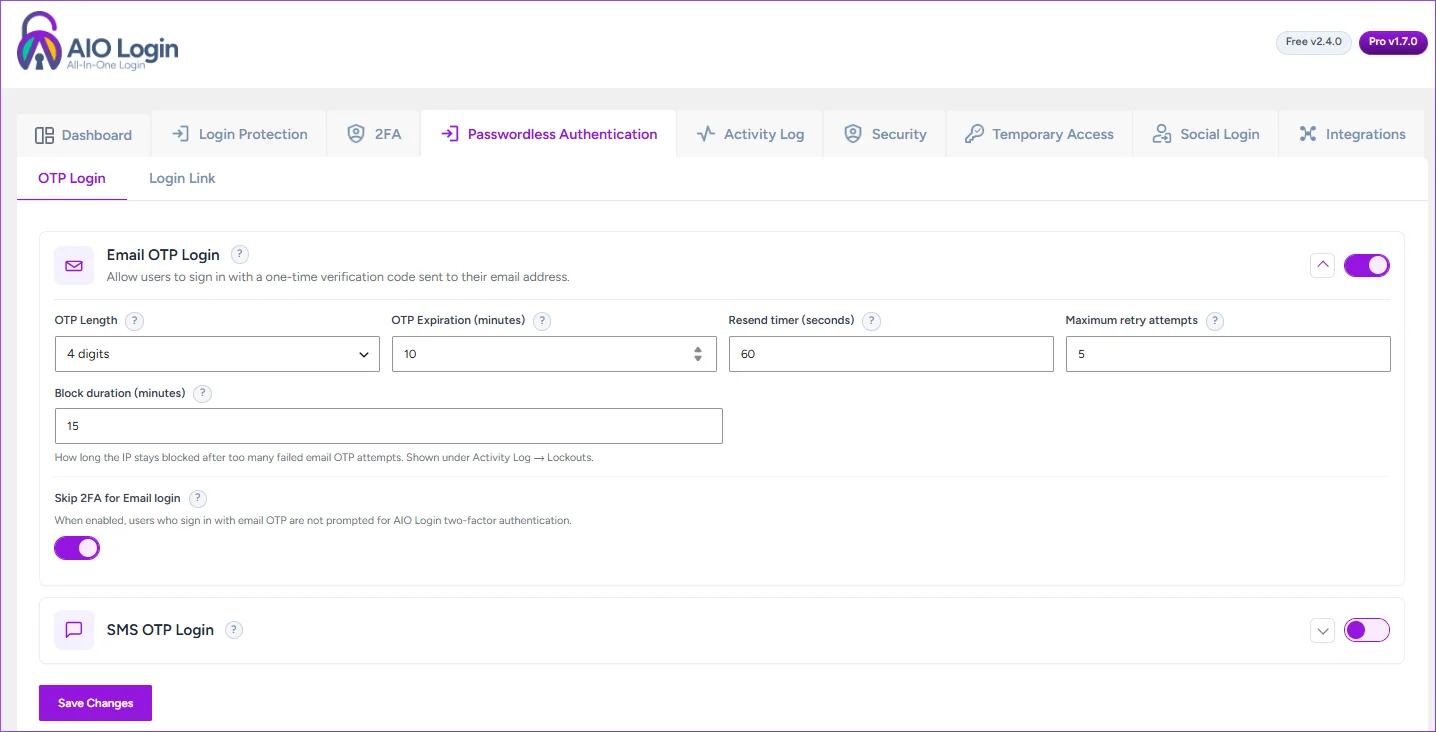The image size is (1436, 732).
Task: Switch to the Security tab
Action: [x=885, y=134]
